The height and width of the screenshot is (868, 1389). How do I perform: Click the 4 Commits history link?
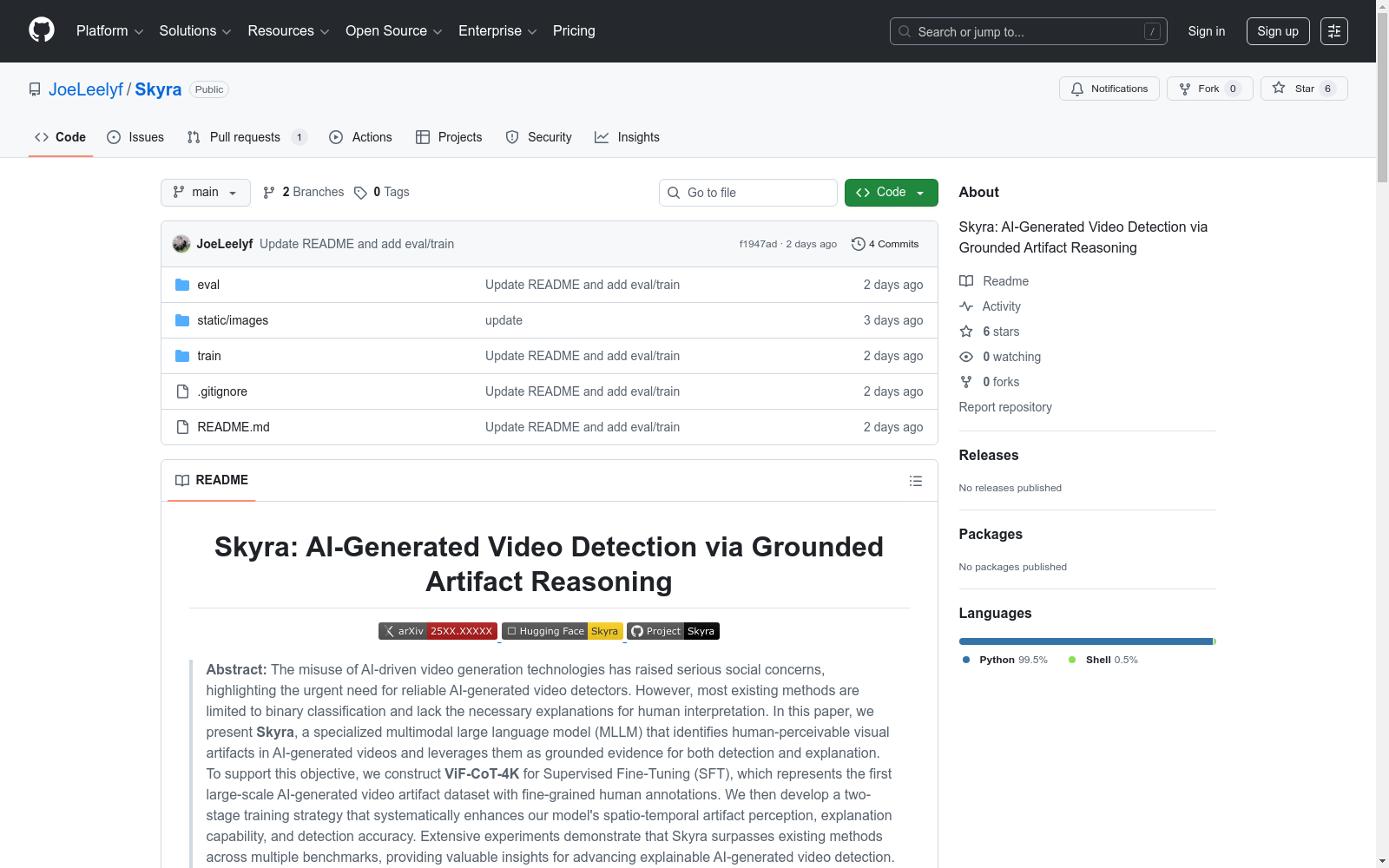885,244
